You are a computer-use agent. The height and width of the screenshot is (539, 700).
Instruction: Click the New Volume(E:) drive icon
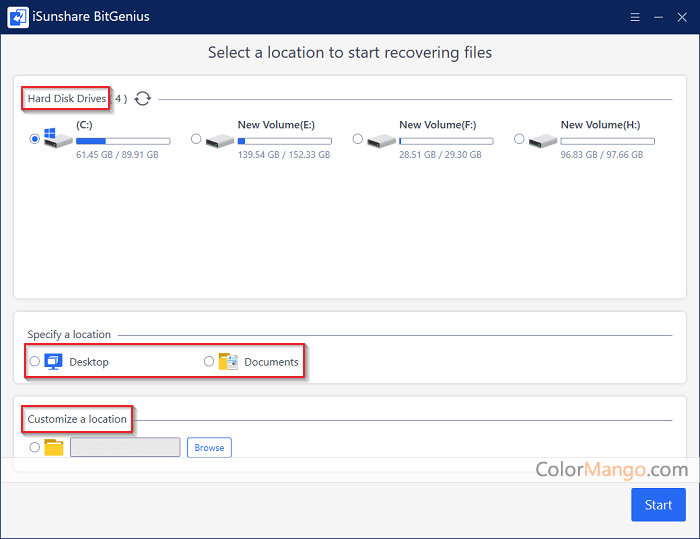point(220,141)
